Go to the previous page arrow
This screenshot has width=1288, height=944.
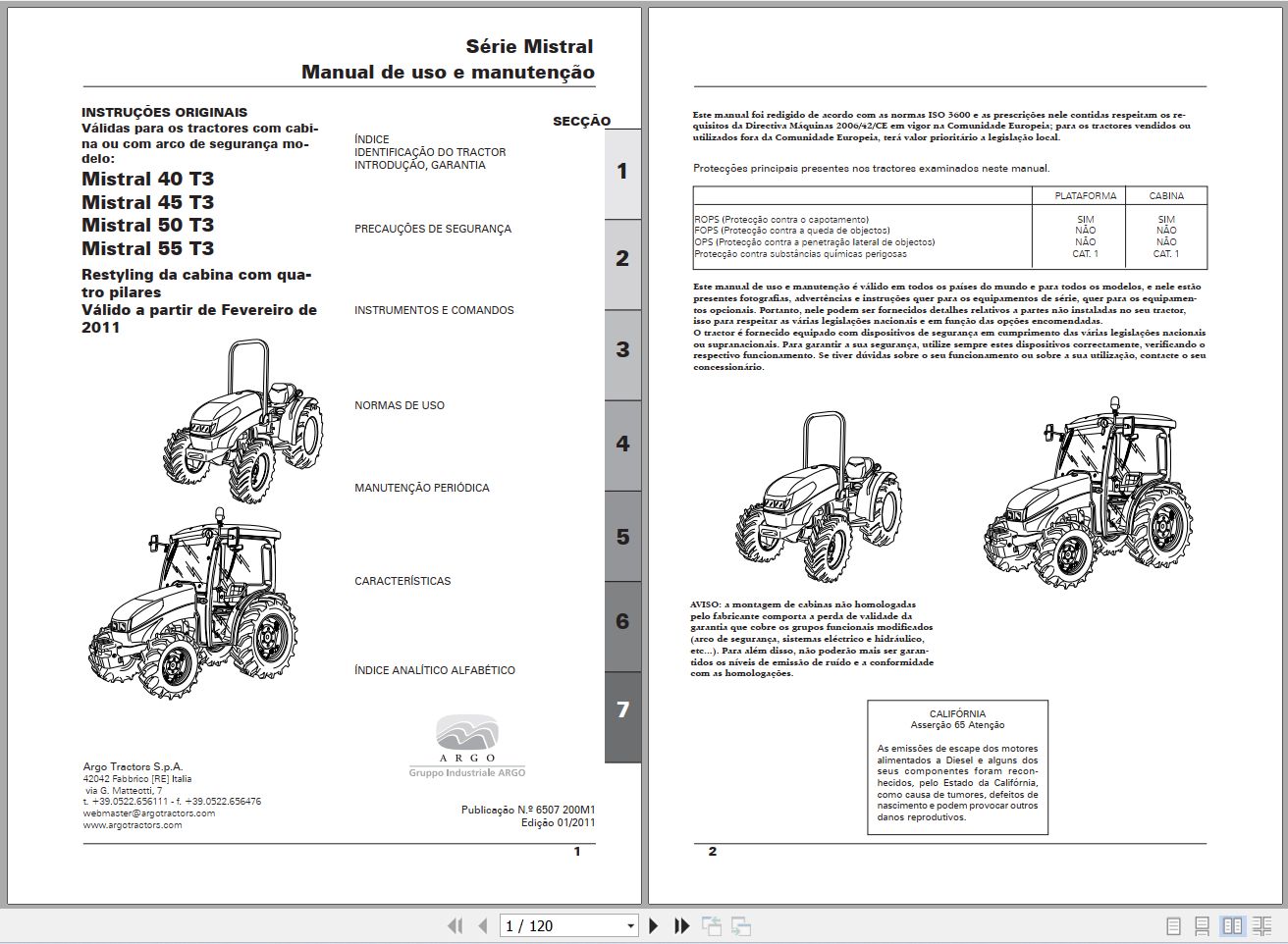click(482, 925)
